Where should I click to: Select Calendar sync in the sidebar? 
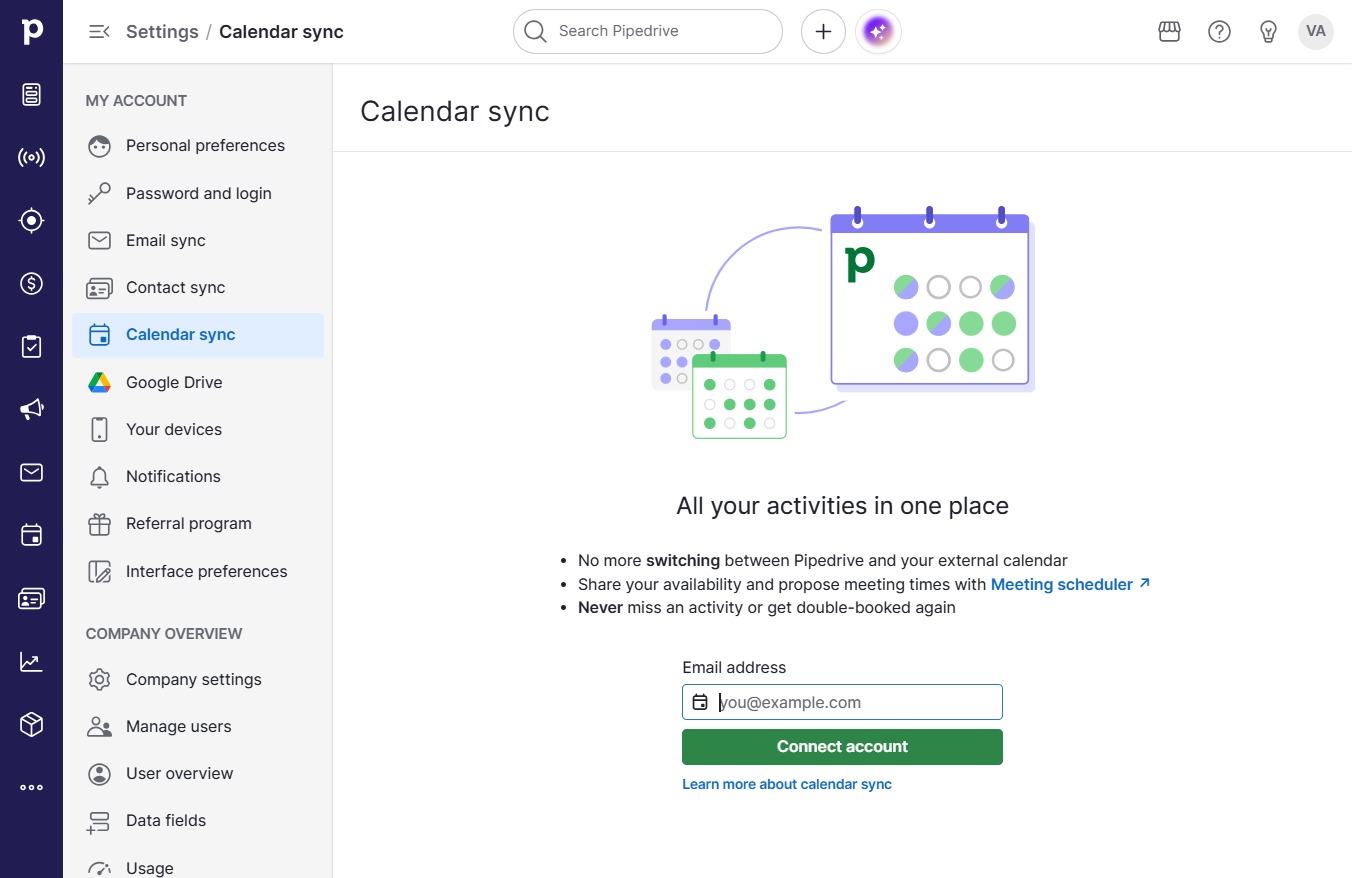point(198,335)
